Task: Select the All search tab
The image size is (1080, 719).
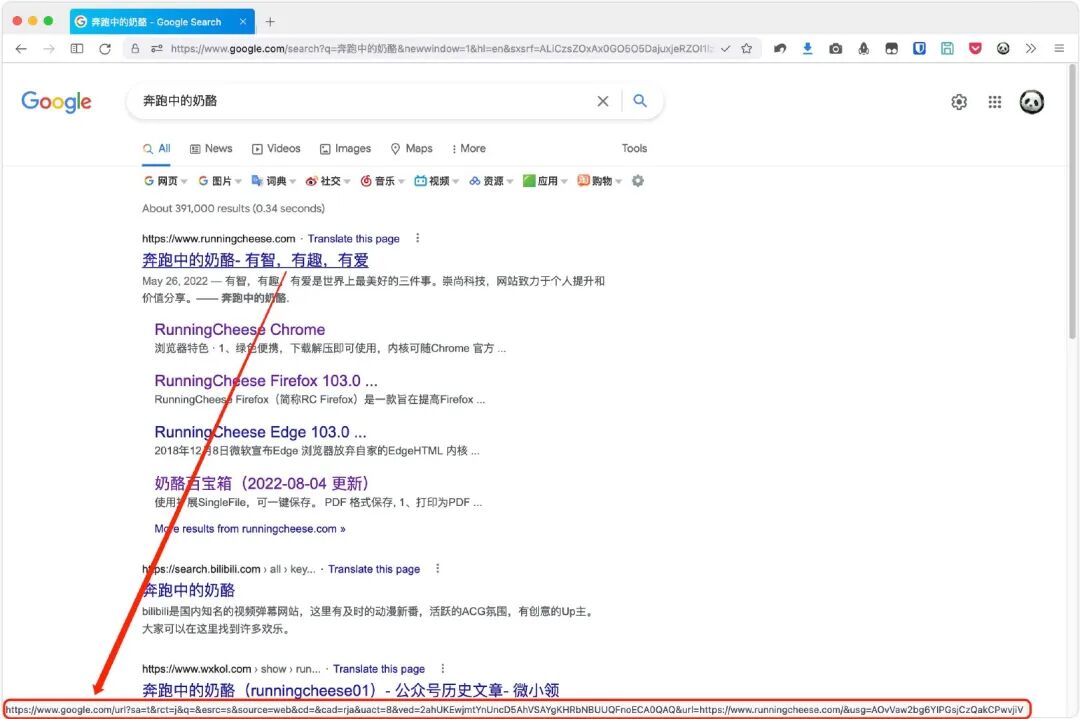Action: coord(156,149)
